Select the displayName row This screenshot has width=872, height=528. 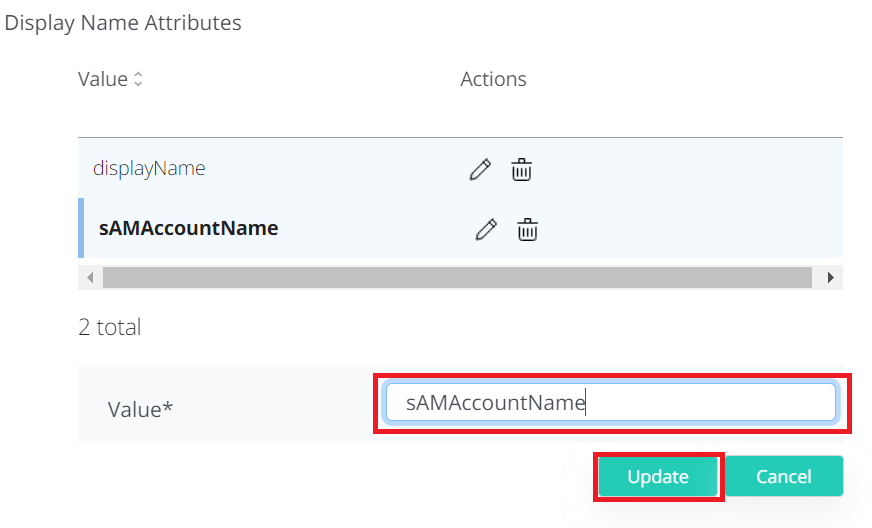[x=149, y=169]
